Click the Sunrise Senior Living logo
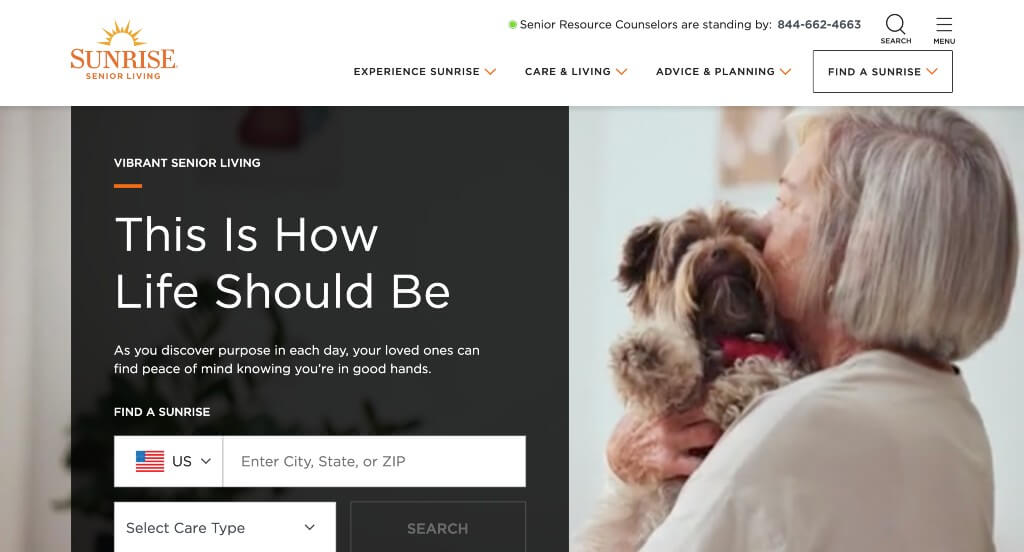 point(123,50)
